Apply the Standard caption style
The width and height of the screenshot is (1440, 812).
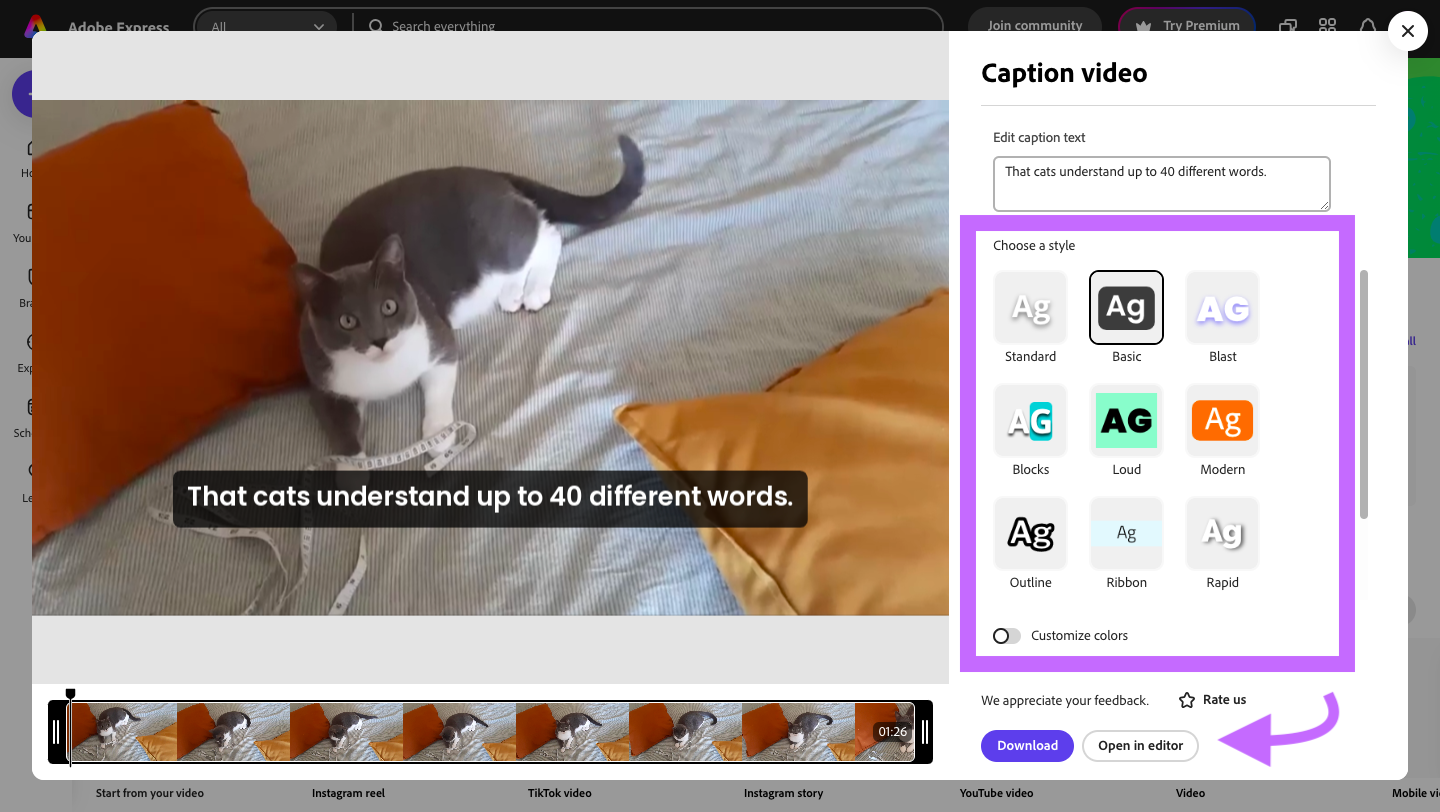pos(1030,308)
